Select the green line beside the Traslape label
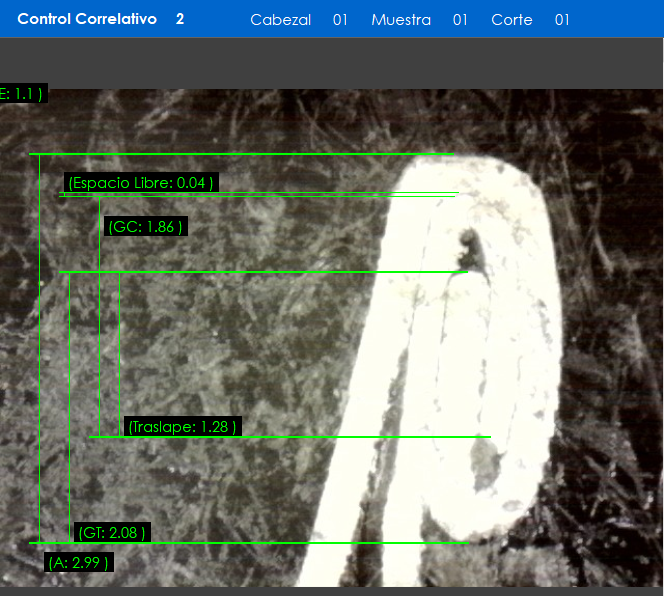The height and width of the screenshot is (596, 664). 360,436
